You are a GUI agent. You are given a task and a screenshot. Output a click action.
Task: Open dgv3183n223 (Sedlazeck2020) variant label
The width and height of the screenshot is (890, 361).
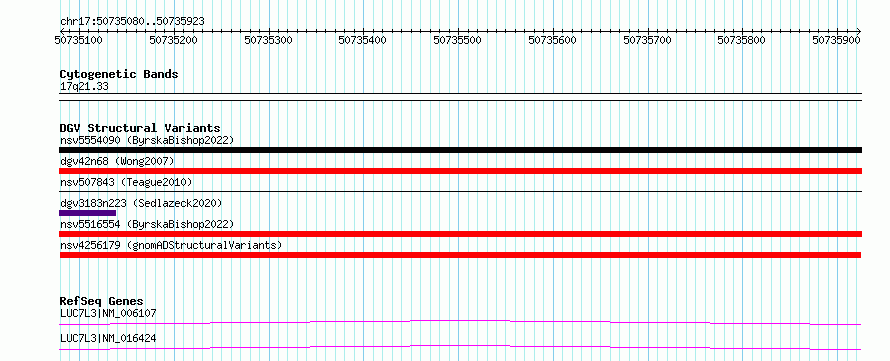click(141, 203)
